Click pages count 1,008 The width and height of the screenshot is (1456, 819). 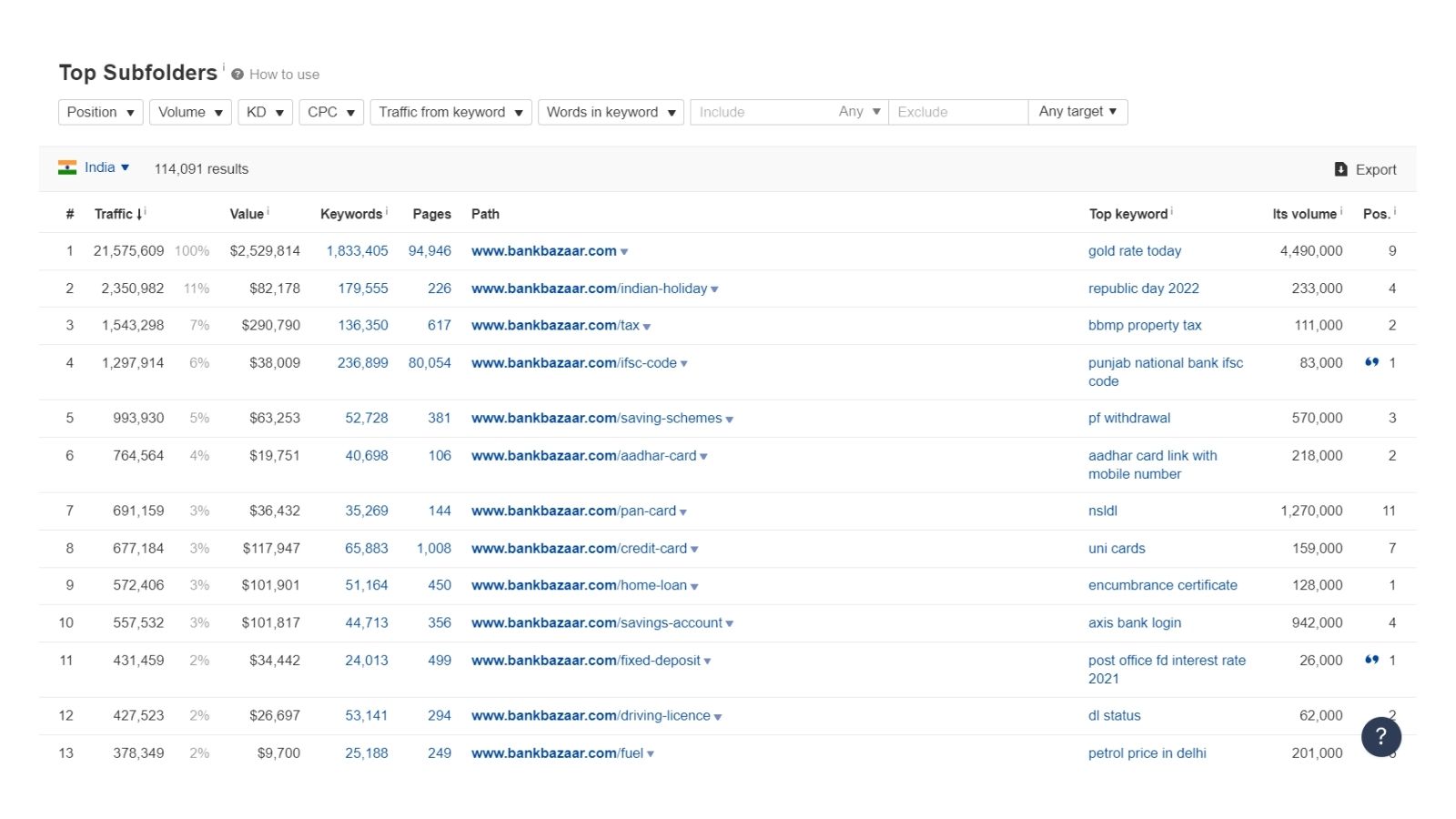pyautogui.click(x=434, y=548)
